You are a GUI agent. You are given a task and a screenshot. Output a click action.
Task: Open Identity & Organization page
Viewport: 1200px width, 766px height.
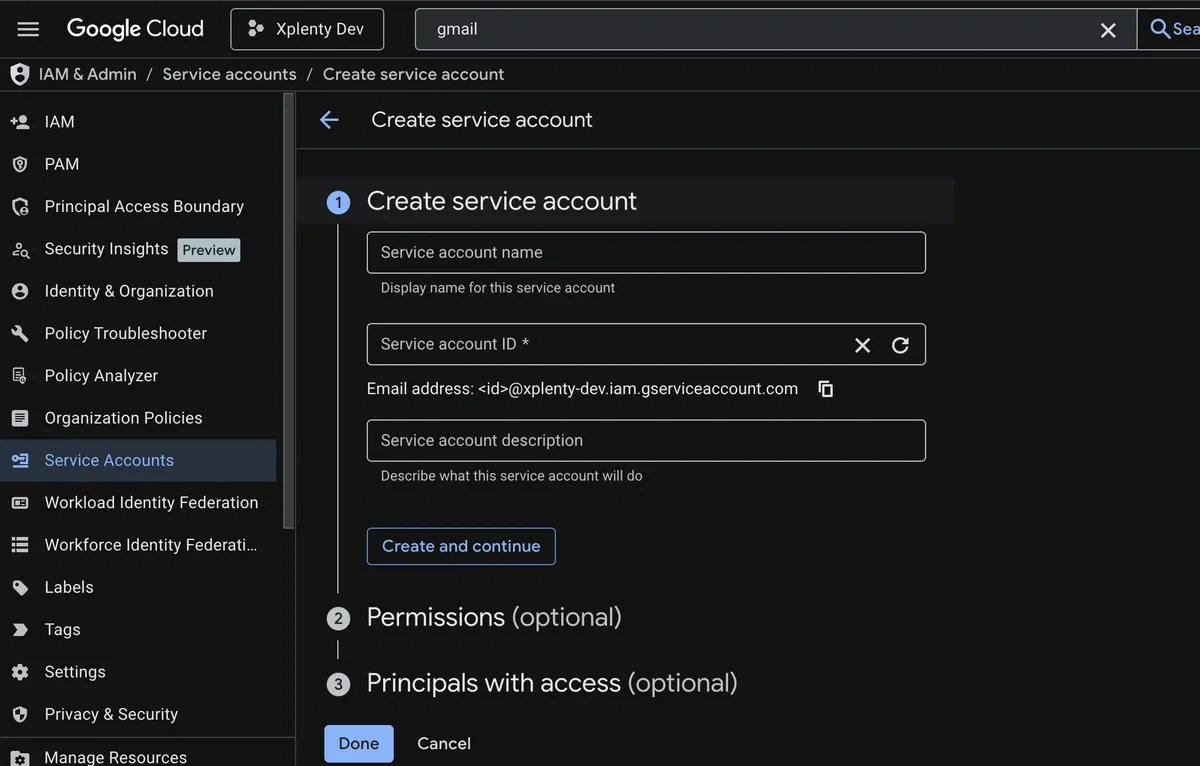129,291
